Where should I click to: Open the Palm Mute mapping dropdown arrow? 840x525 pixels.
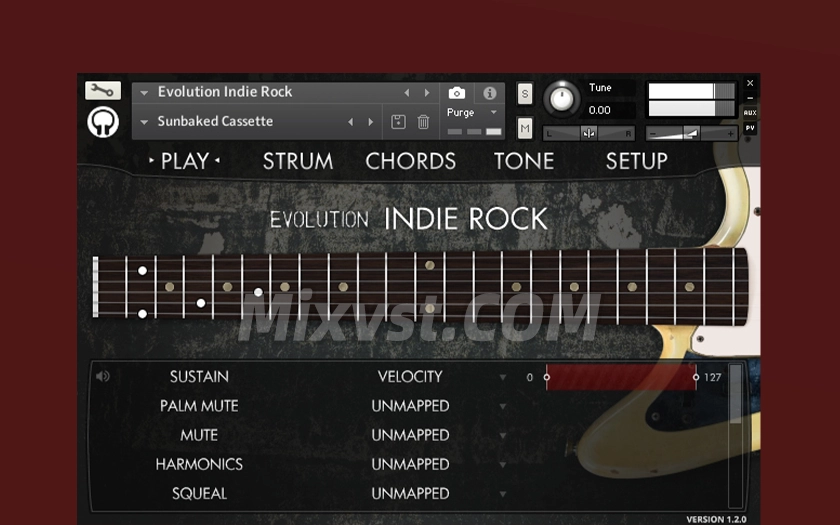pyautogui.click(x=503, y=407)
